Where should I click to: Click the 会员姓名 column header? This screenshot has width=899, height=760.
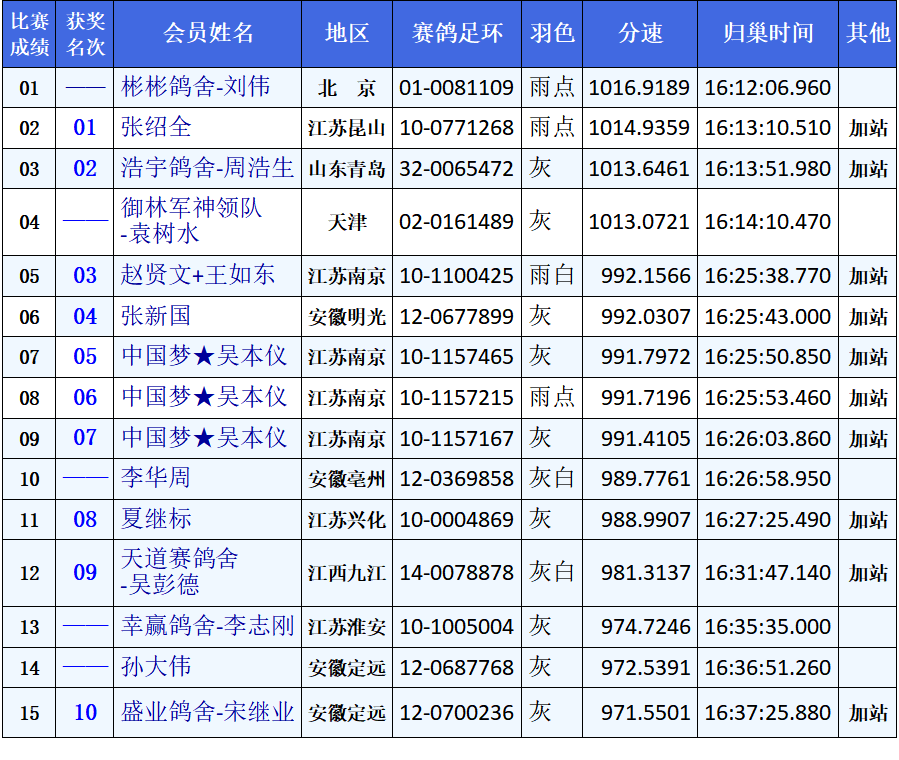click(x=207, y=33)
